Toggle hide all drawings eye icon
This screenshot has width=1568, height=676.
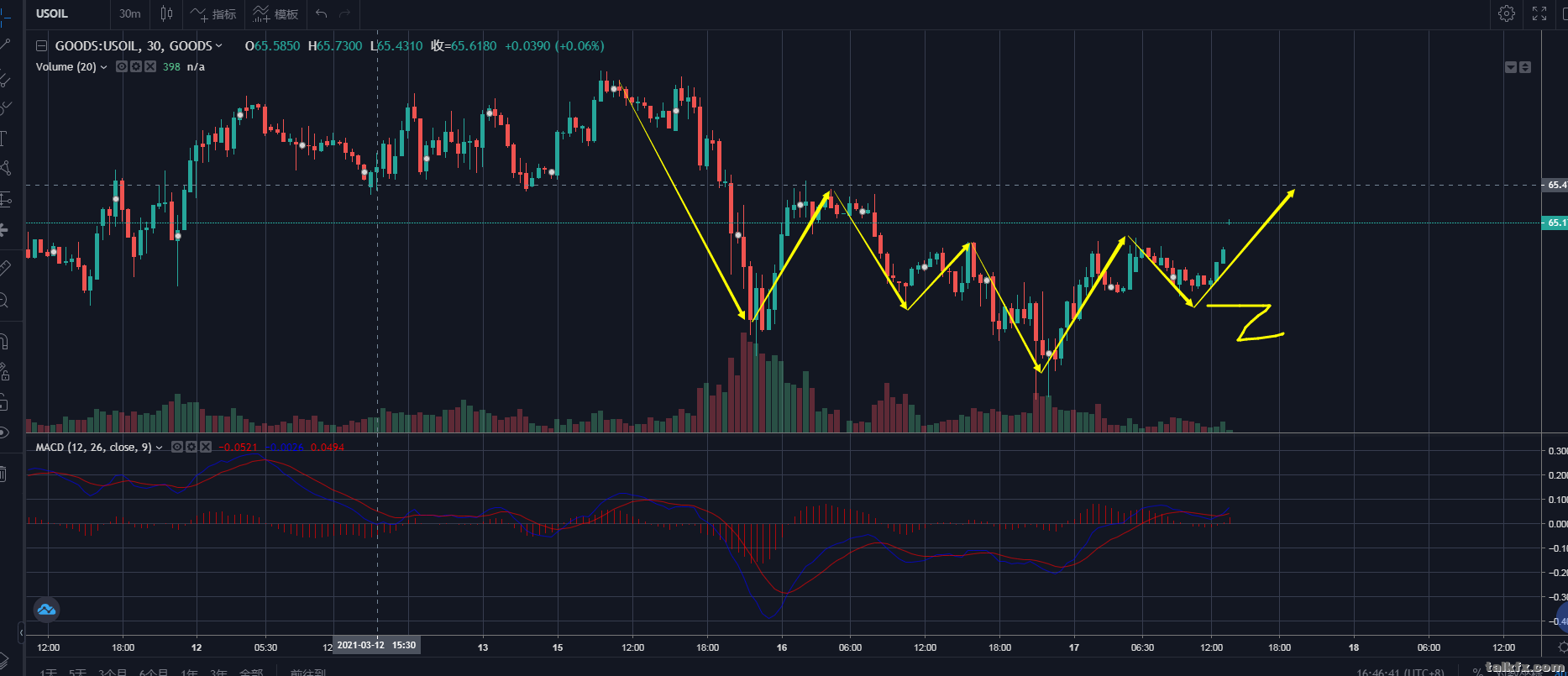(x=4, y=433)
